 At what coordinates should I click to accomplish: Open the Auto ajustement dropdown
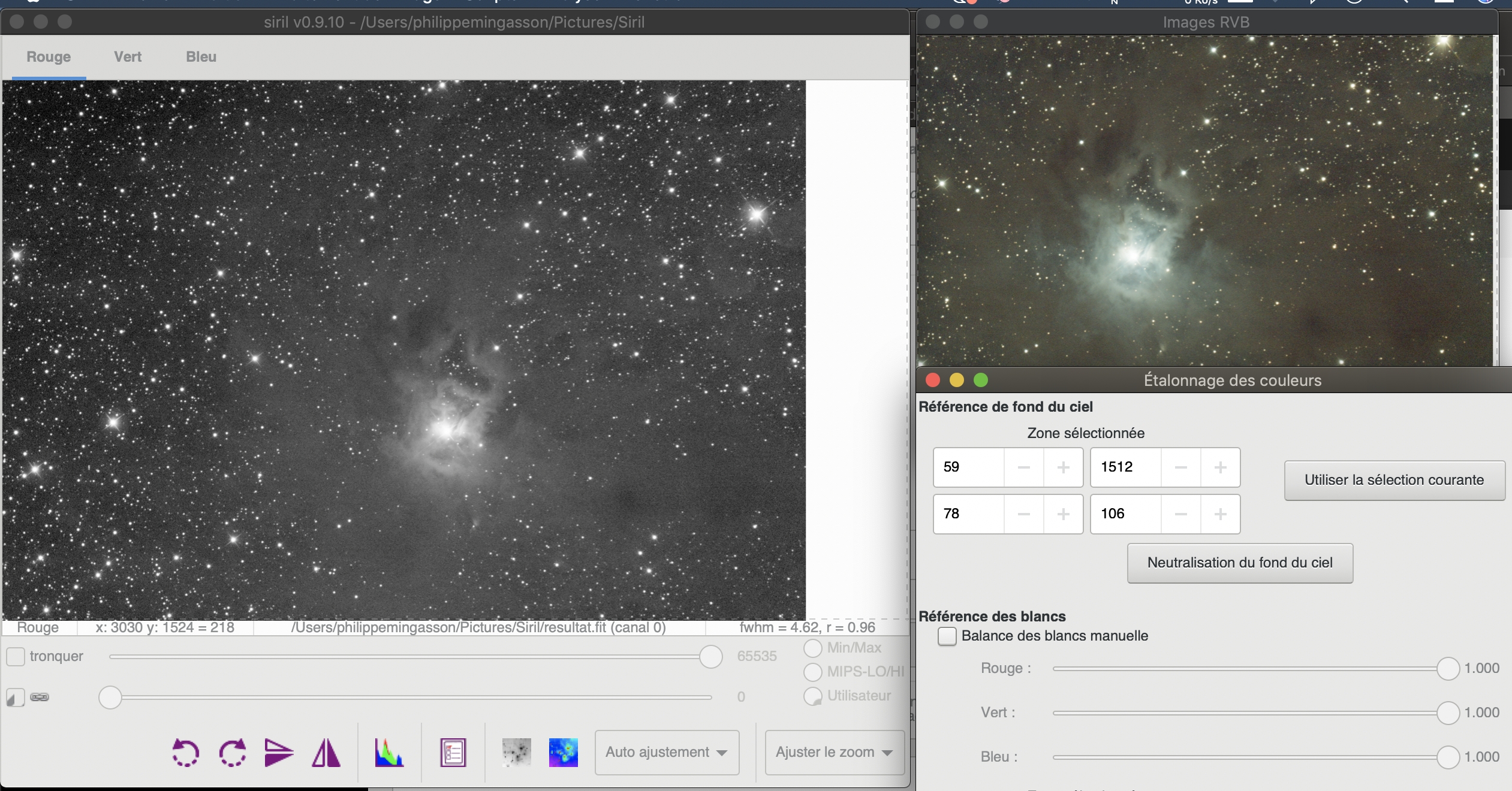667,753
